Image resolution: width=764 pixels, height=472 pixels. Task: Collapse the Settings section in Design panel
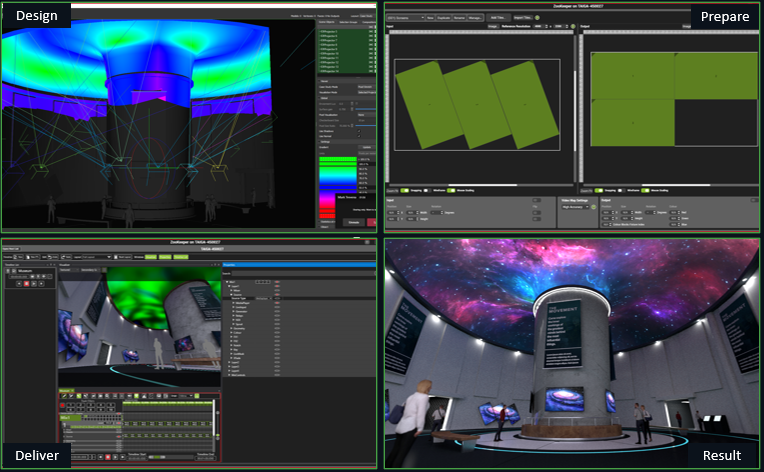pos(319,142)
